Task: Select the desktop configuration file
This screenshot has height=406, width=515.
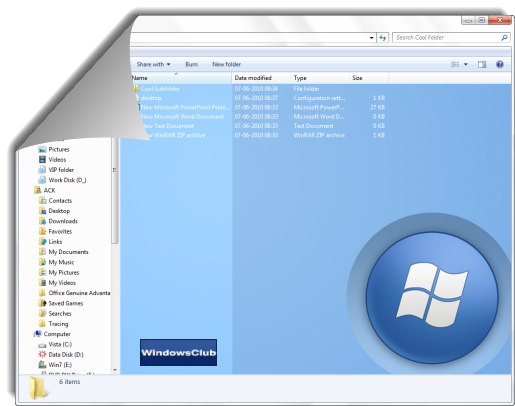Action: (x=151, y=98)
